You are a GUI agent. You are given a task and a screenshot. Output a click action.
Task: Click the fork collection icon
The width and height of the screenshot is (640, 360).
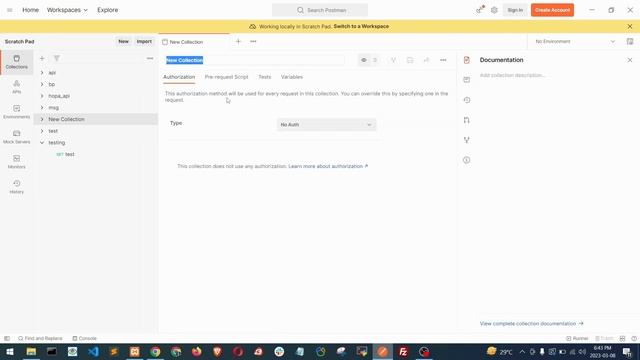pos(393,60)
